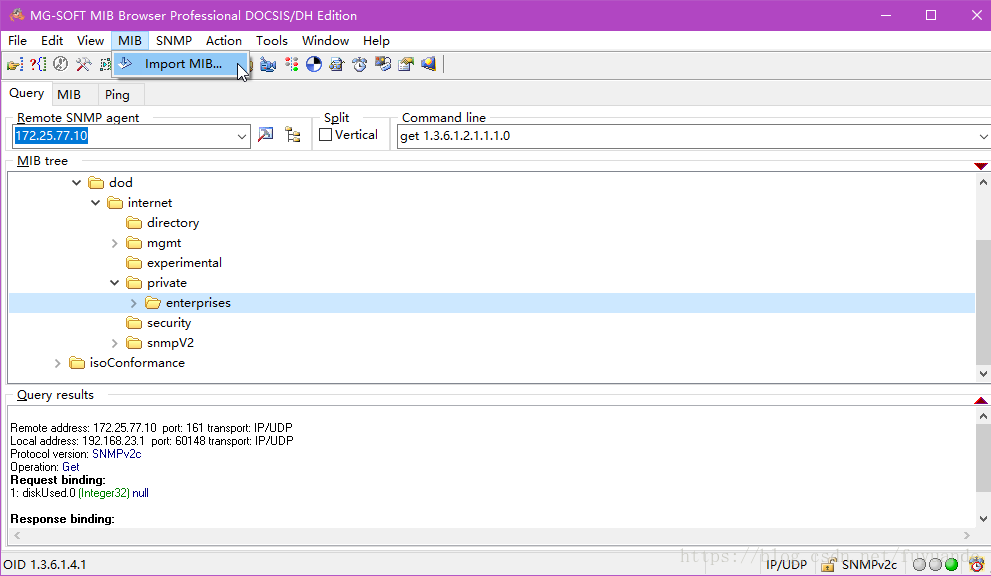Viewport: 991px width, 576px height.
Task: Click the Get operation link in results
Action: (x=71, y=467)
